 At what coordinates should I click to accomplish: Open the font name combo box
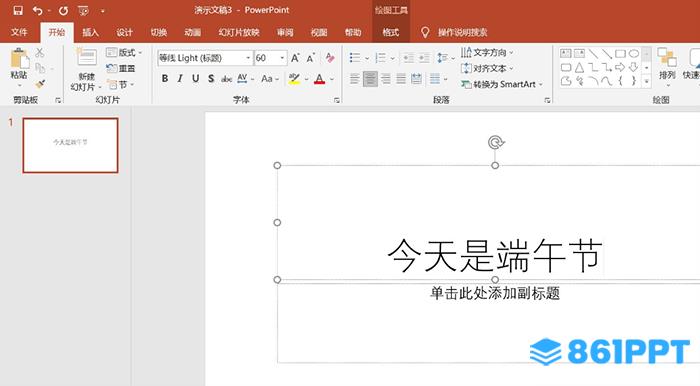point(205,58)
